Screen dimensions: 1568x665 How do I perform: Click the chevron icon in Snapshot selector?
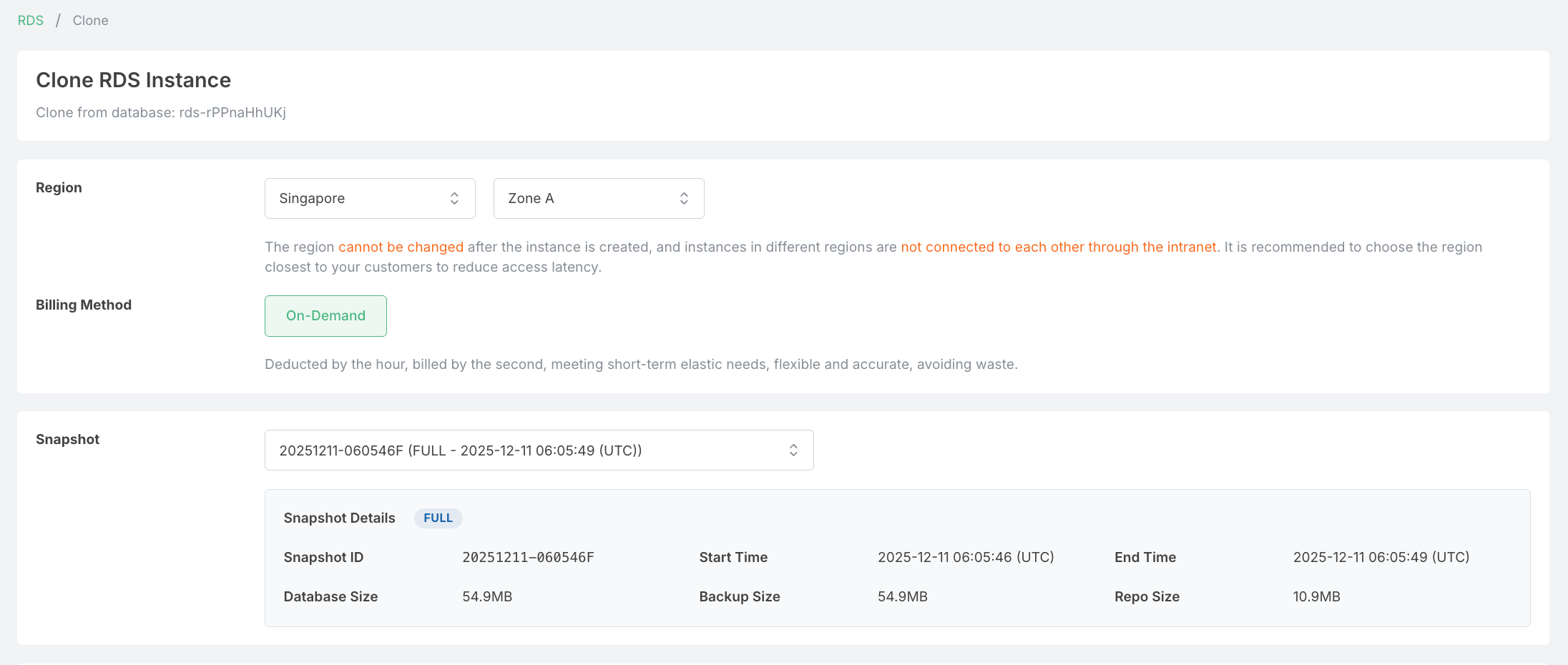pos(793,450)
